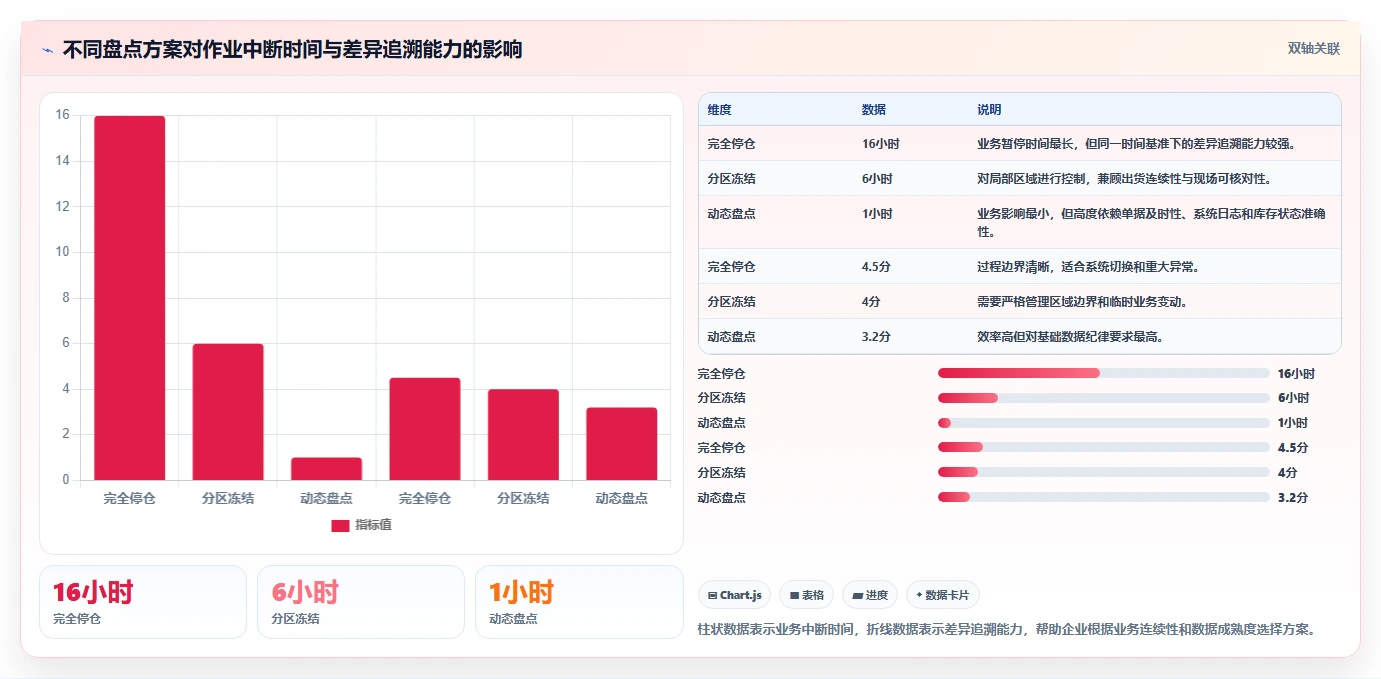Select the 进度 tag
The width and height of the screenshot is (1381, 679).
click(870, 595)
